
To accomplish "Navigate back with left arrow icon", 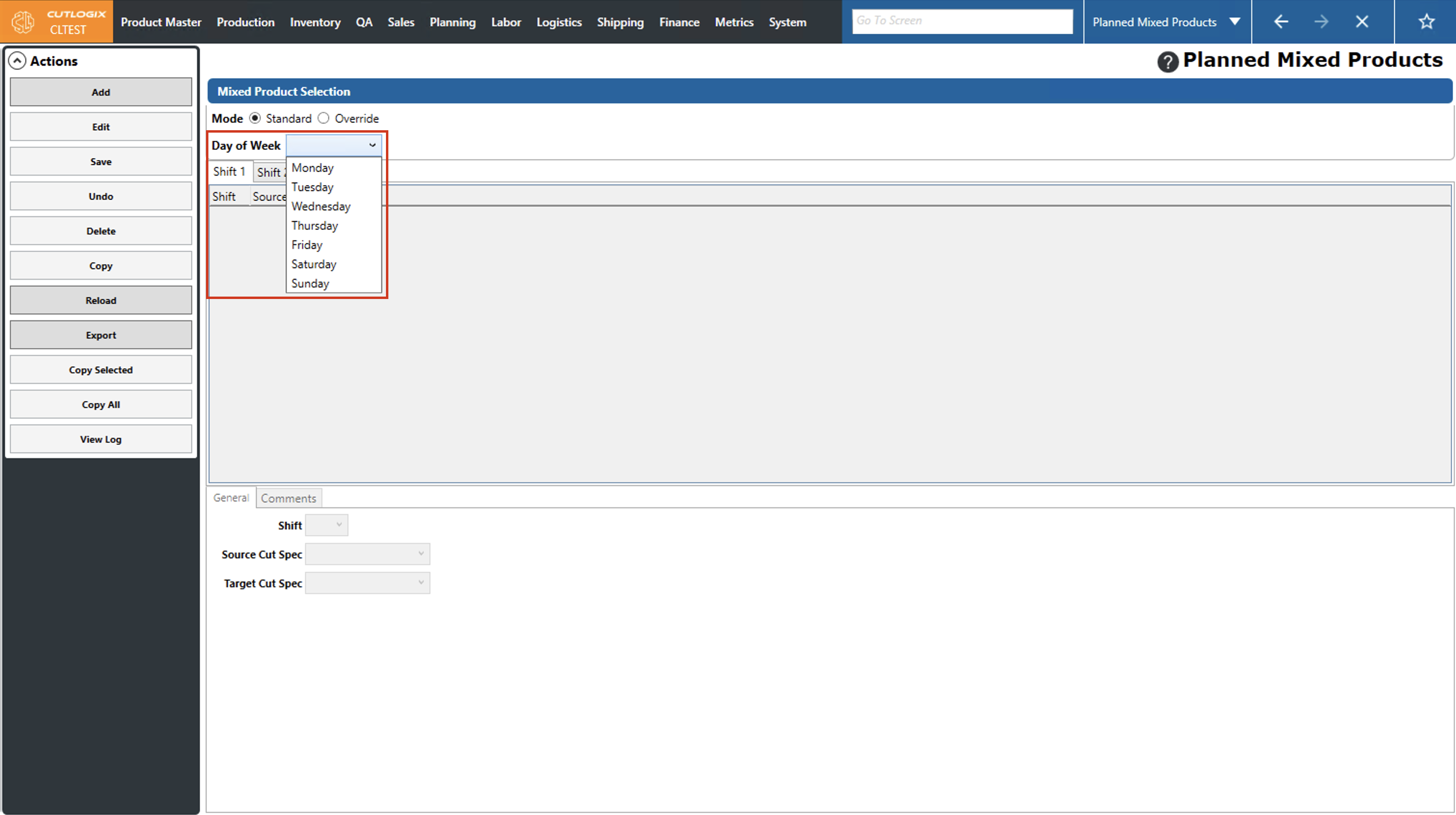I will coord(1281,22).
